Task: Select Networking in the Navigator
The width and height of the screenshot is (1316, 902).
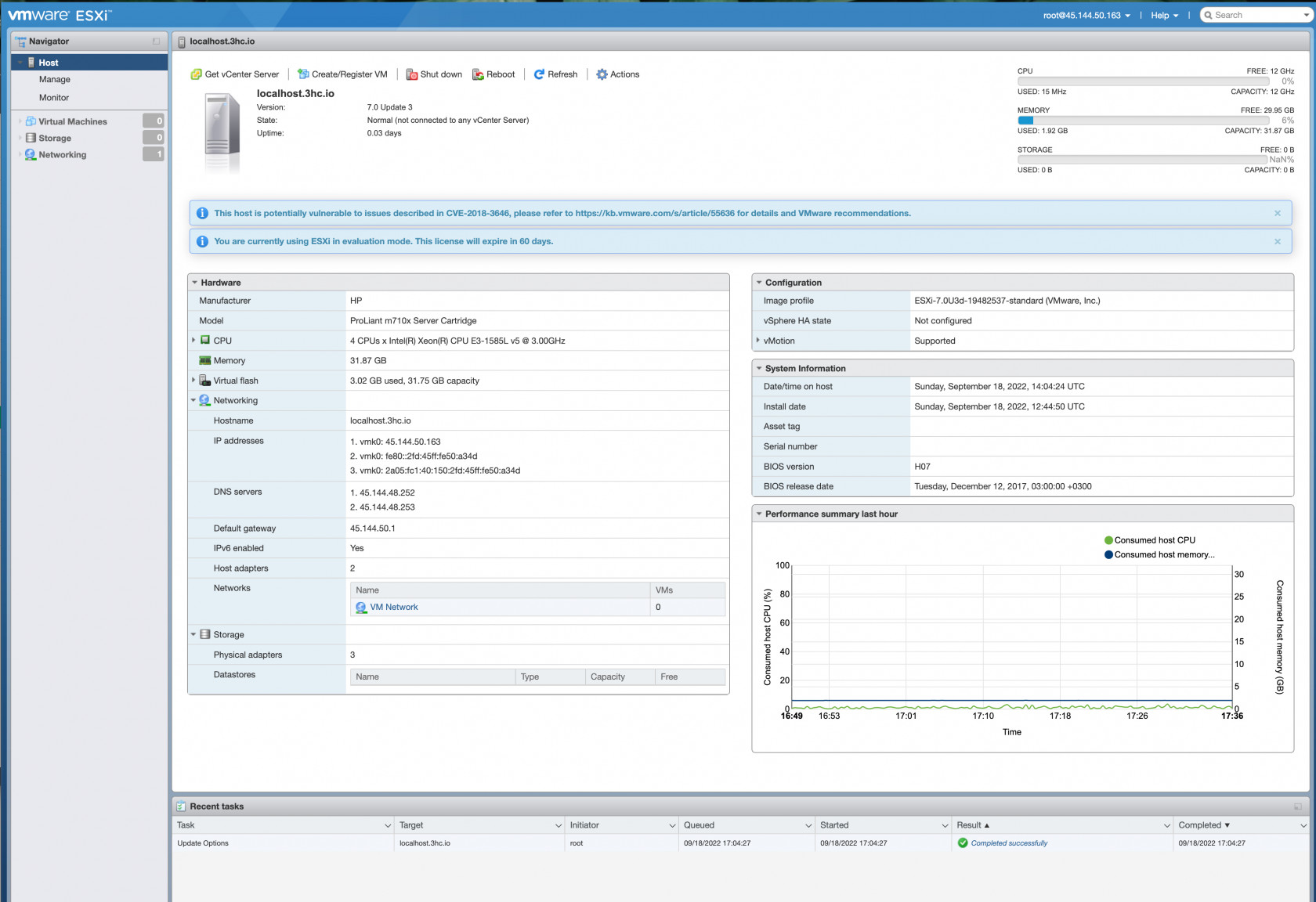Action: click(61, 154)
